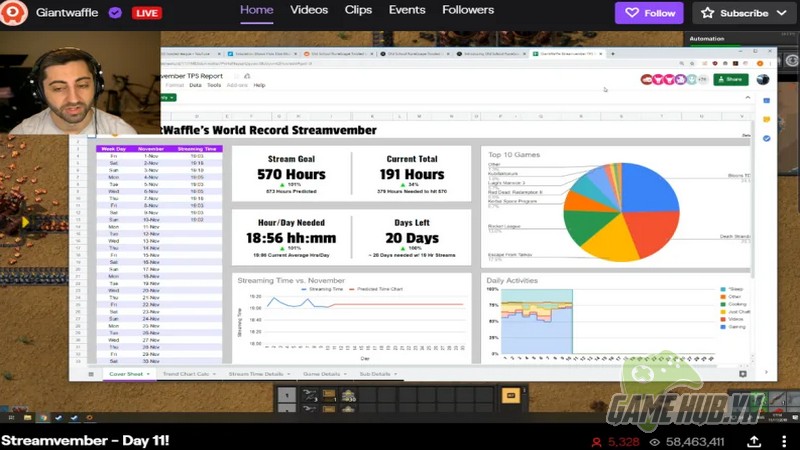Click the side panel expand arrow at bottom right
800x450 pixels.
pos(766,372)
